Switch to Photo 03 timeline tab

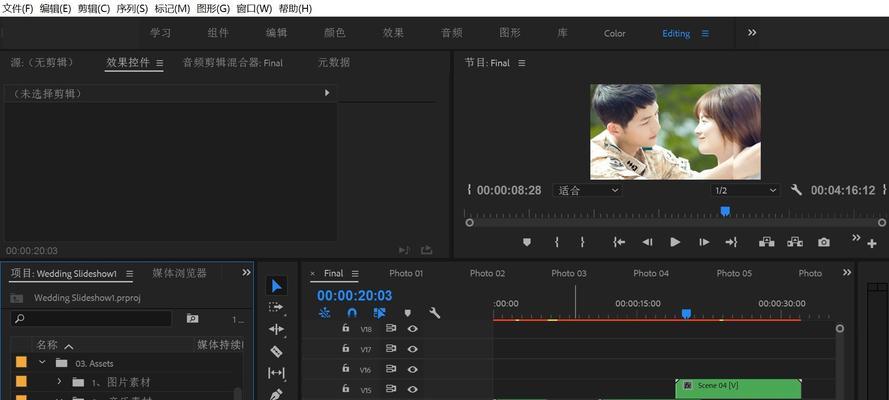coord(569,273)
